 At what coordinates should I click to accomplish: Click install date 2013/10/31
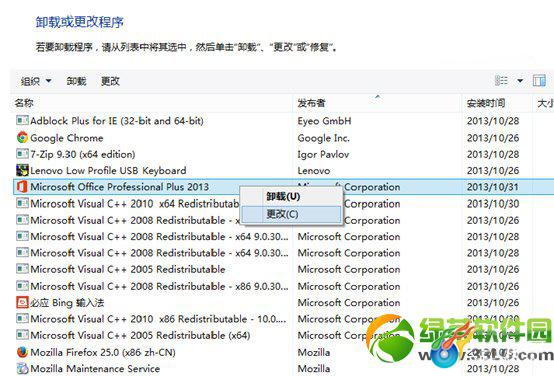pos(493,187)
